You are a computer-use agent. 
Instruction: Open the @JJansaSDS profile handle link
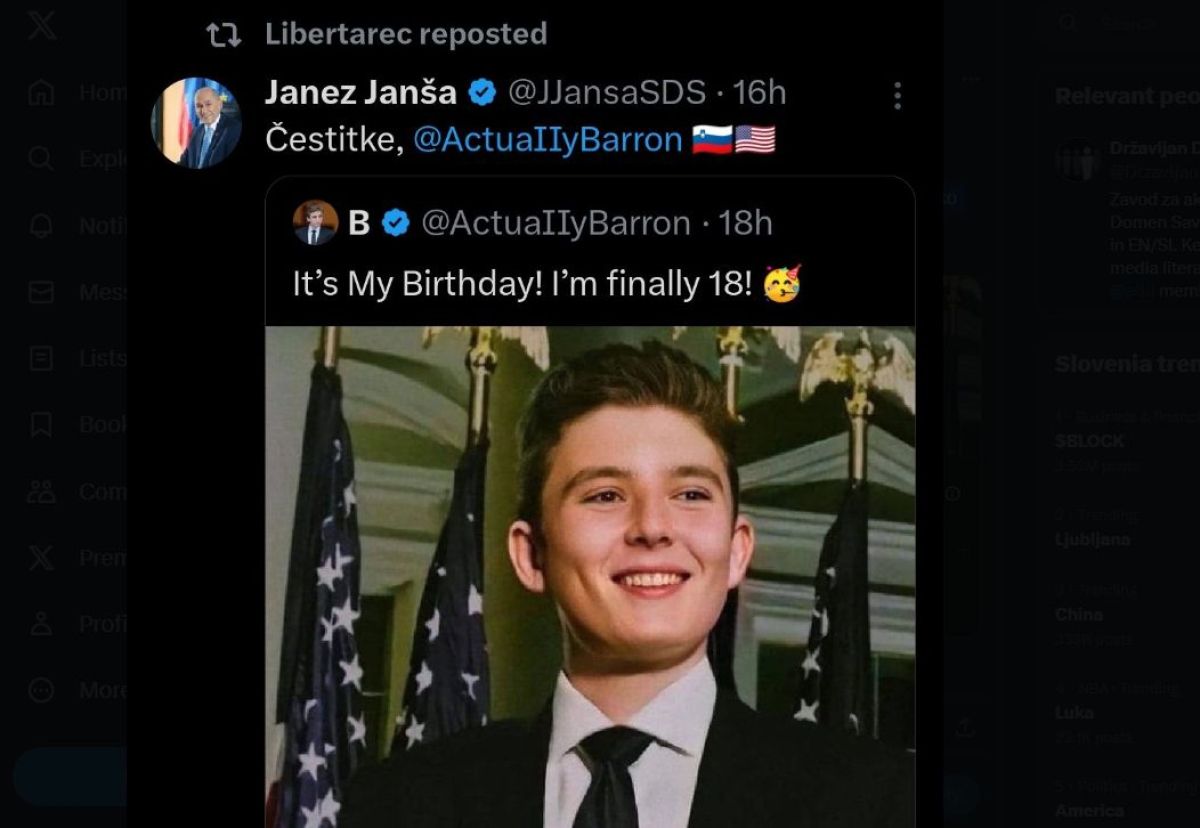pos(608,93)
